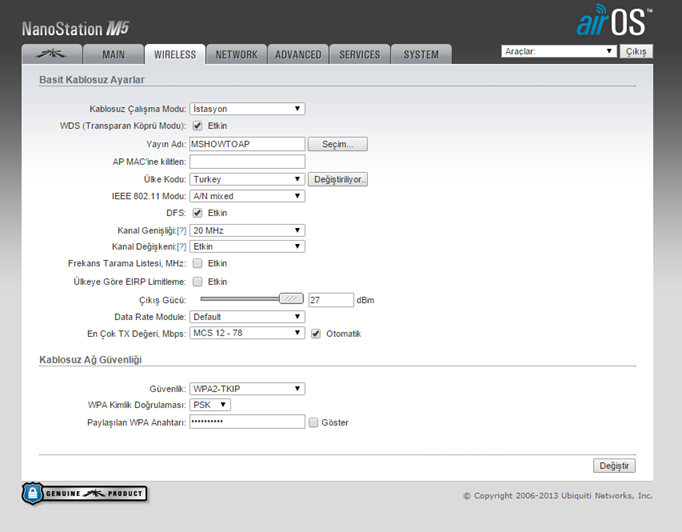Click the Çıkış logout button
This screenshot has width=682, height=532.
pyautogui.click(x=636, y=51)
